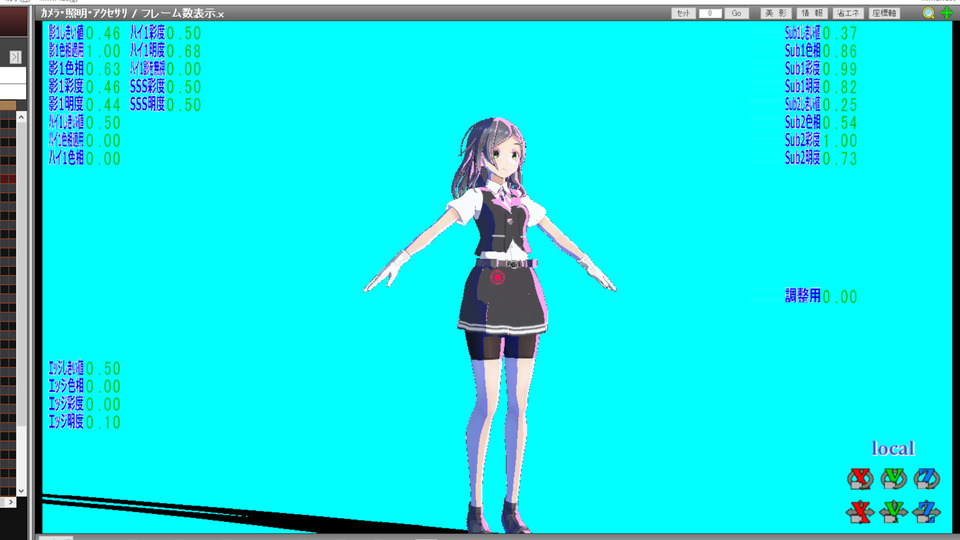Click the yellow magnifier zoom icon
960x540 pixels.
pos(929,13)
